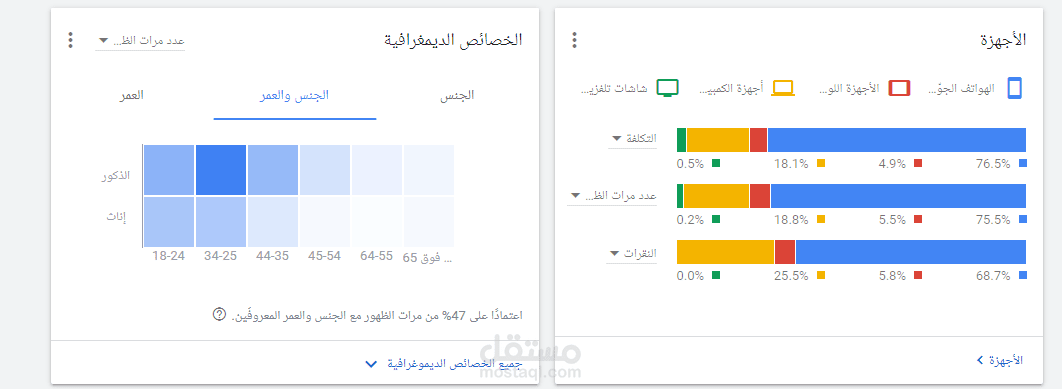This screenshot has width=1062, height=389.
Task: Open the impressions dropdown in the devices card
Action: pyautogui.click(x=612, y=196)
